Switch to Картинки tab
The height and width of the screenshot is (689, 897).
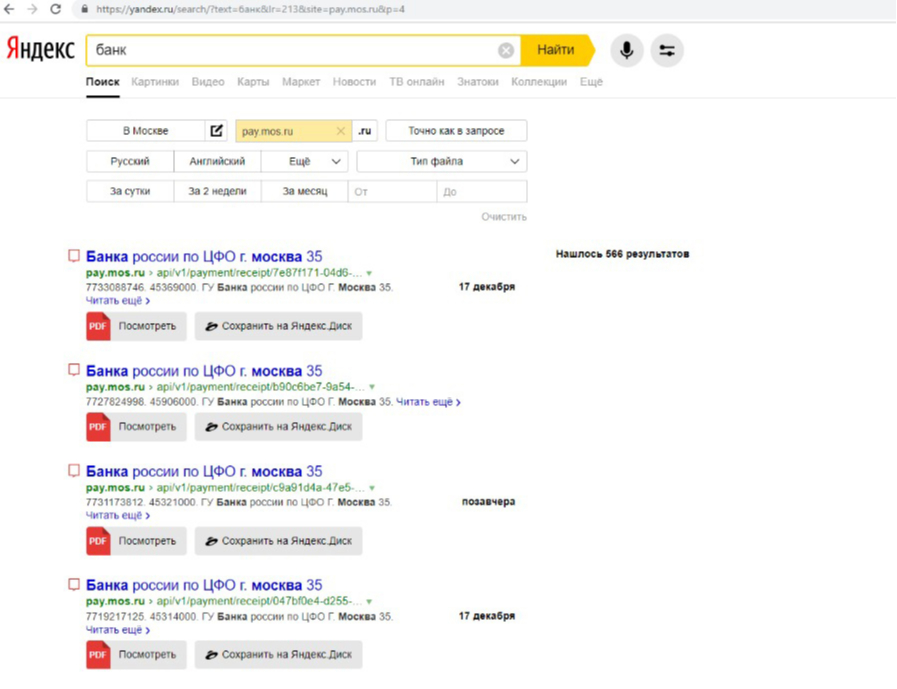click(155, 82)
